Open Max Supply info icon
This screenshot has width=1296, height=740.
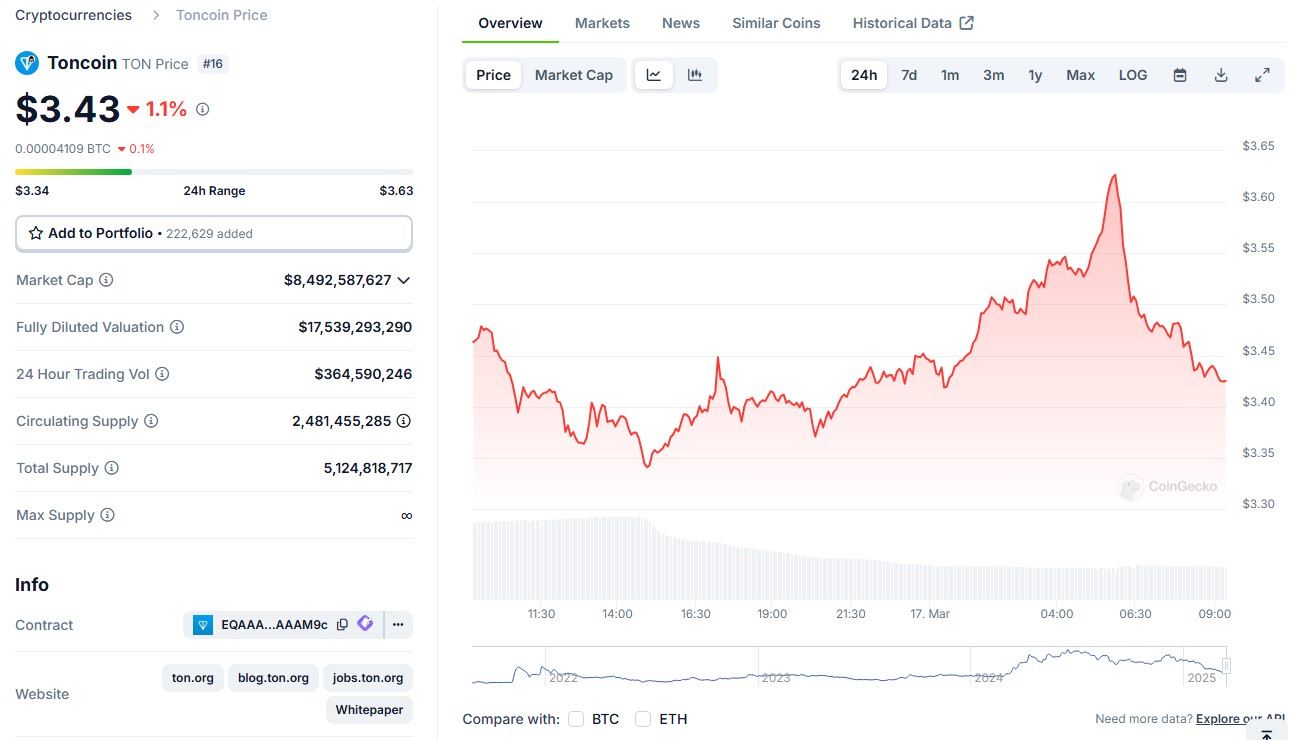click(107, 515)
